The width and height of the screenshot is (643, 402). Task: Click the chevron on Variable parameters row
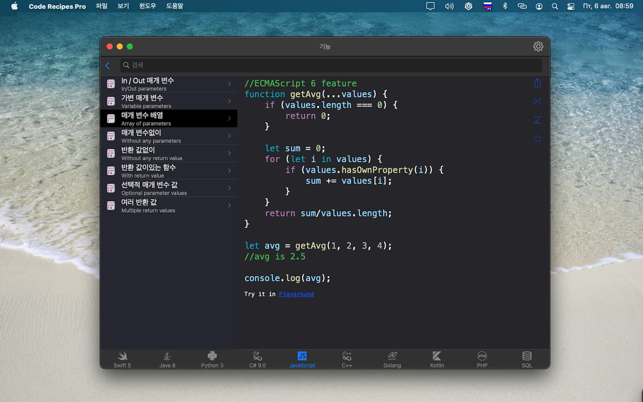point(229,101)
